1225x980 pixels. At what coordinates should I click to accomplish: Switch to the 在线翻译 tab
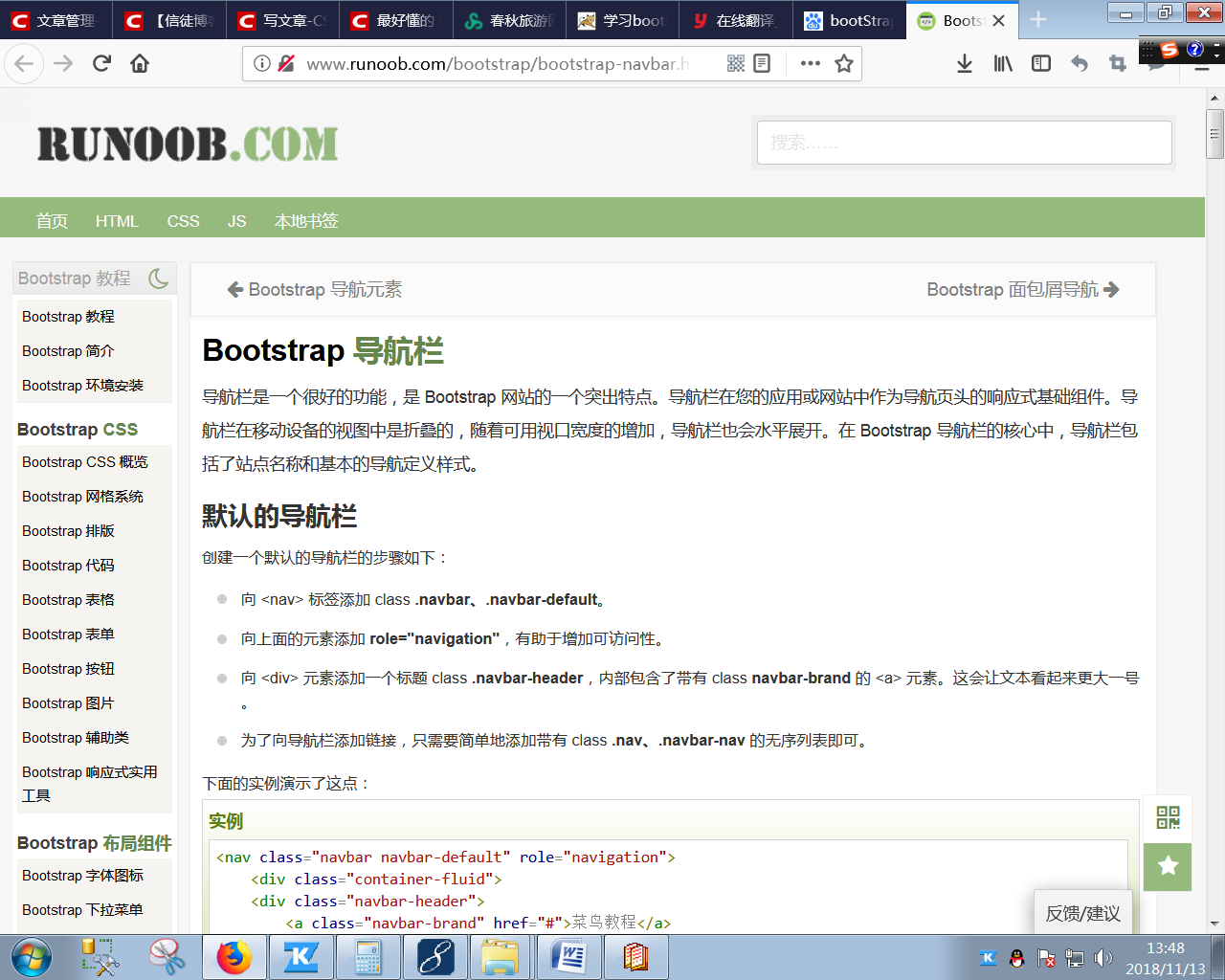735,20
